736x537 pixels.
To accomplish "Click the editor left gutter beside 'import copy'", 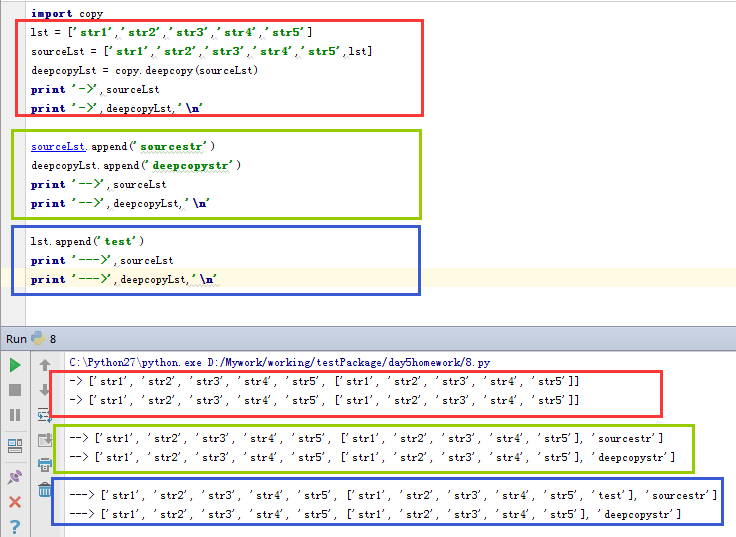I will tap(13, 14).
